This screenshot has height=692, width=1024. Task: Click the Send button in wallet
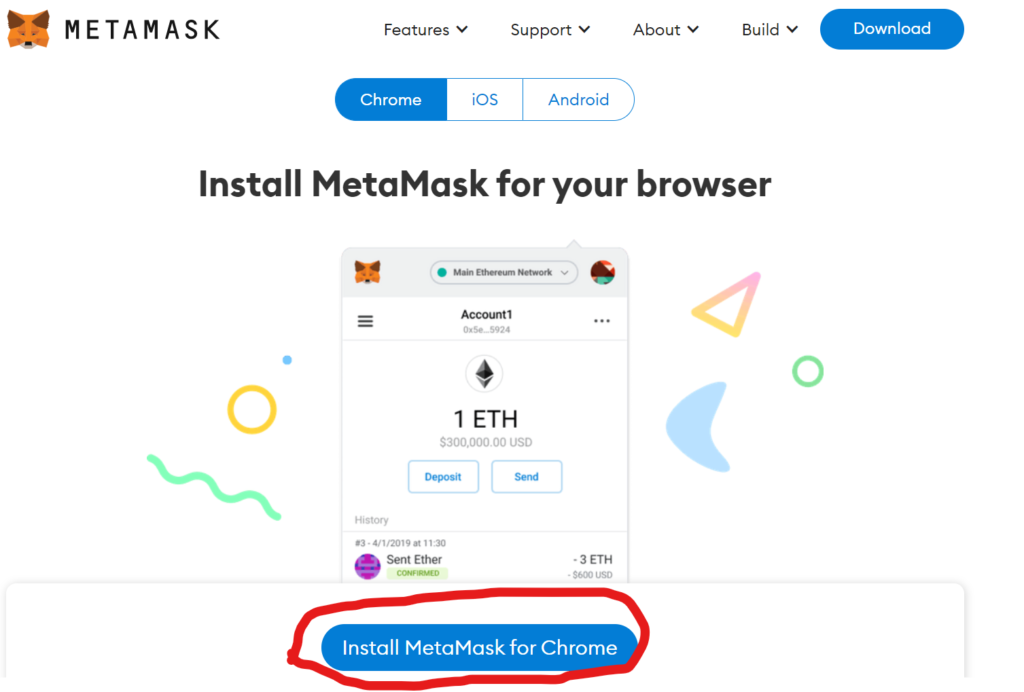pyautogui.click(x=526, y=477)
